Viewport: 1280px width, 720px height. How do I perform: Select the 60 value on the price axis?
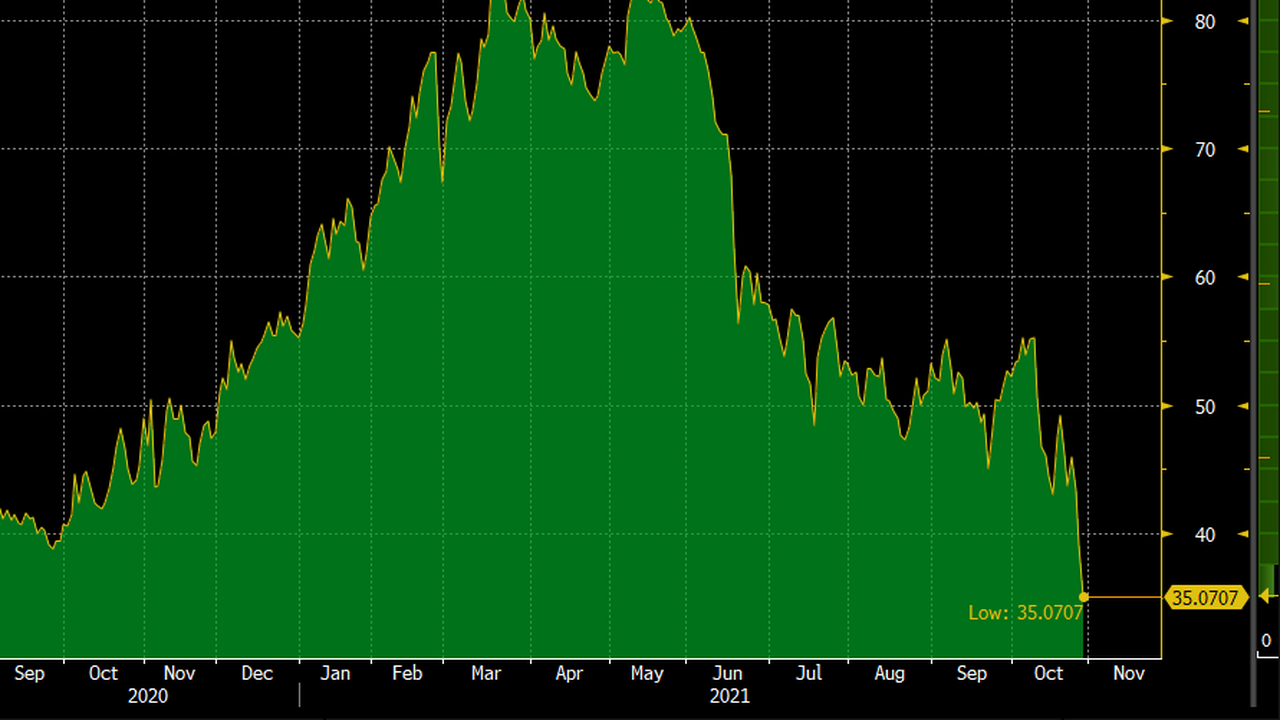tap(1205, 277)
